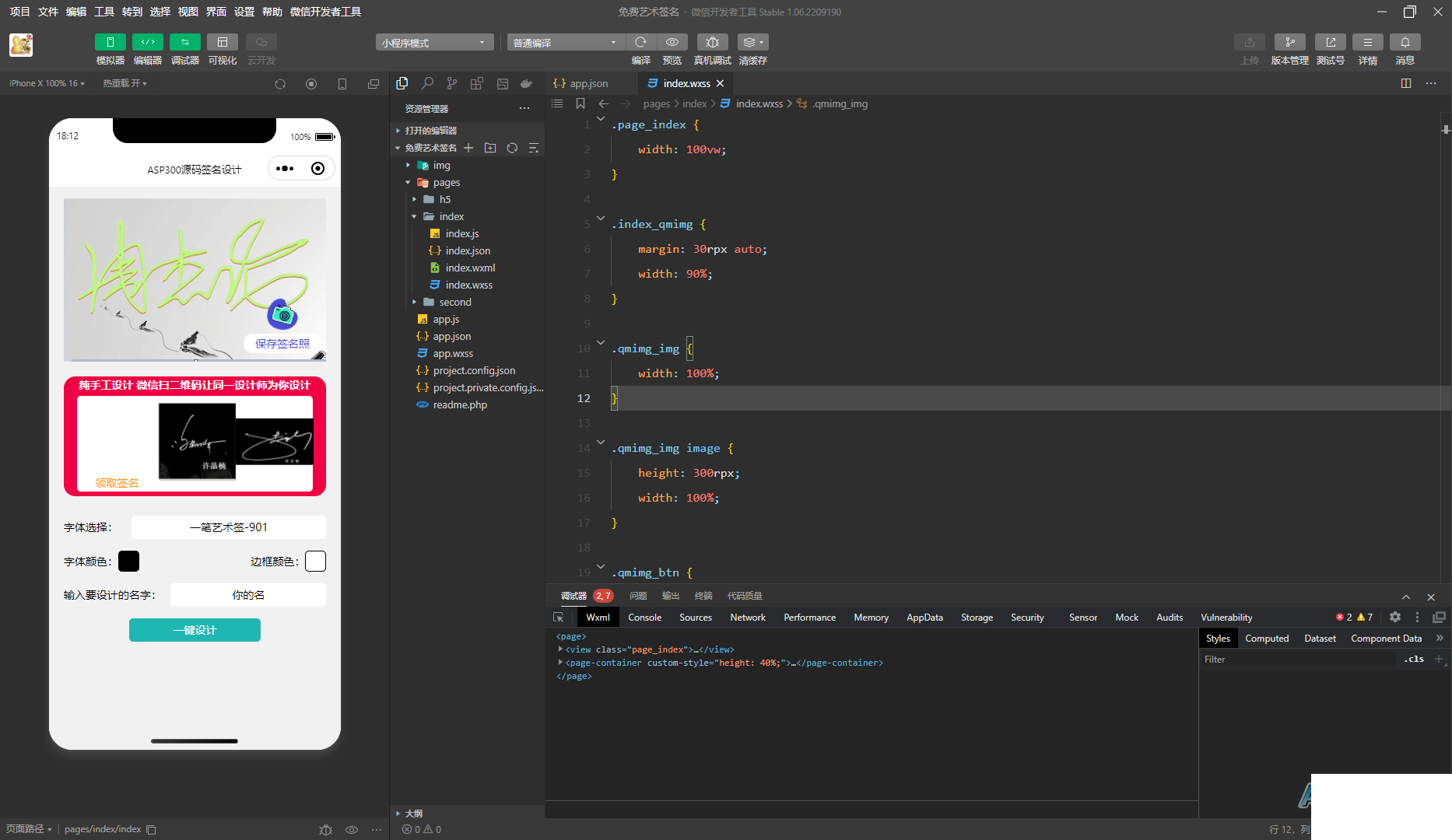Open version management

(x=1289, y=42)
